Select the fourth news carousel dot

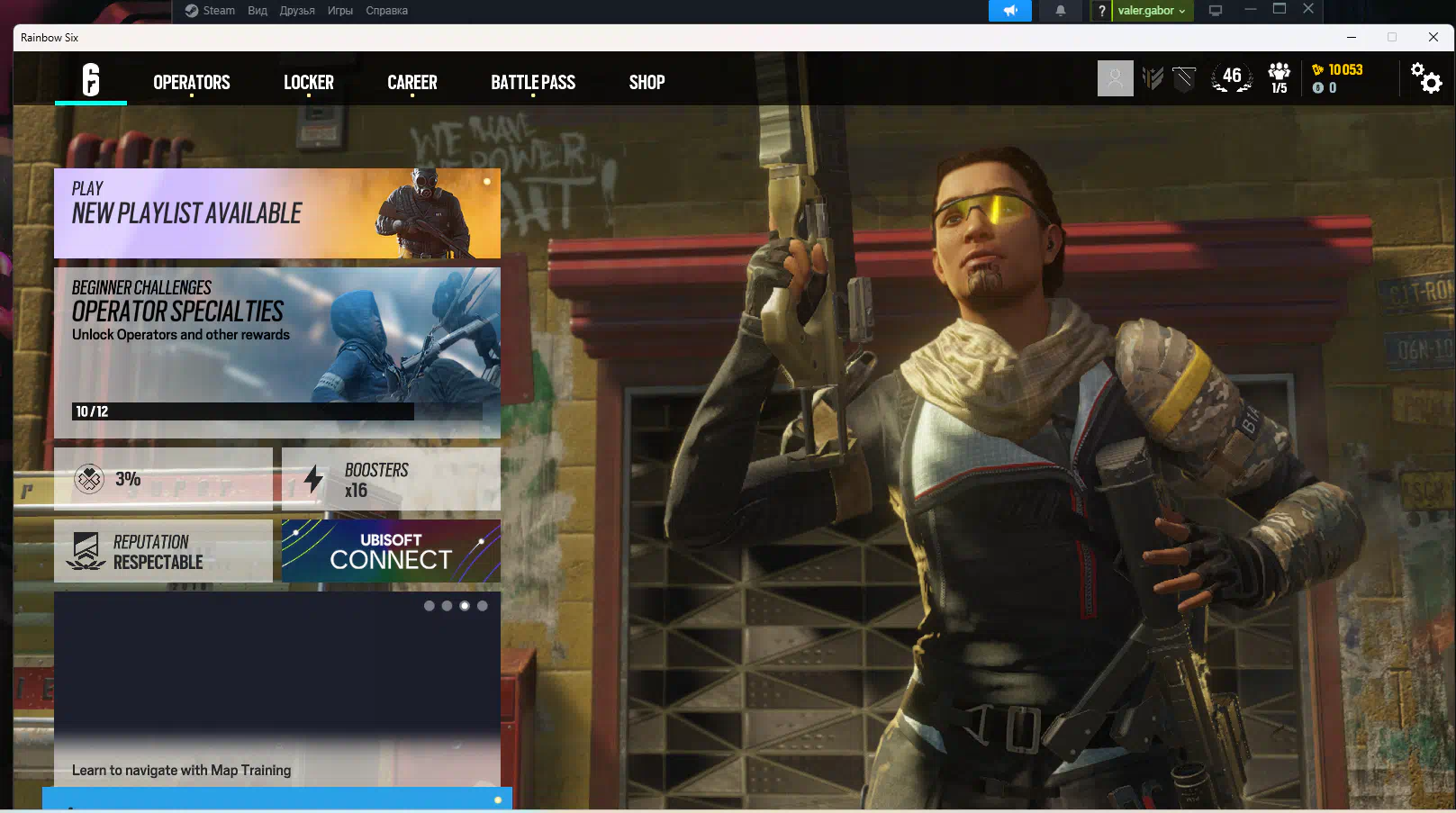(483, 606)
